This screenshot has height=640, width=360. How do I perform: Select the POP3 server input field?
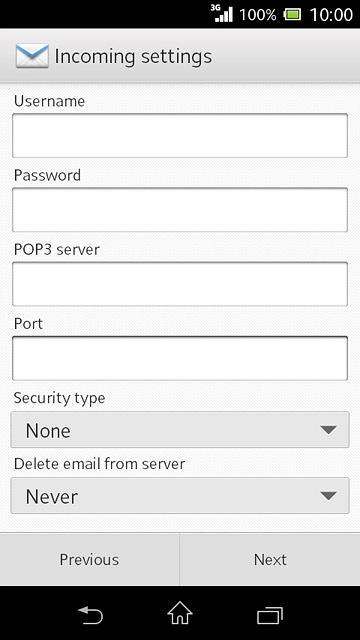180,284
